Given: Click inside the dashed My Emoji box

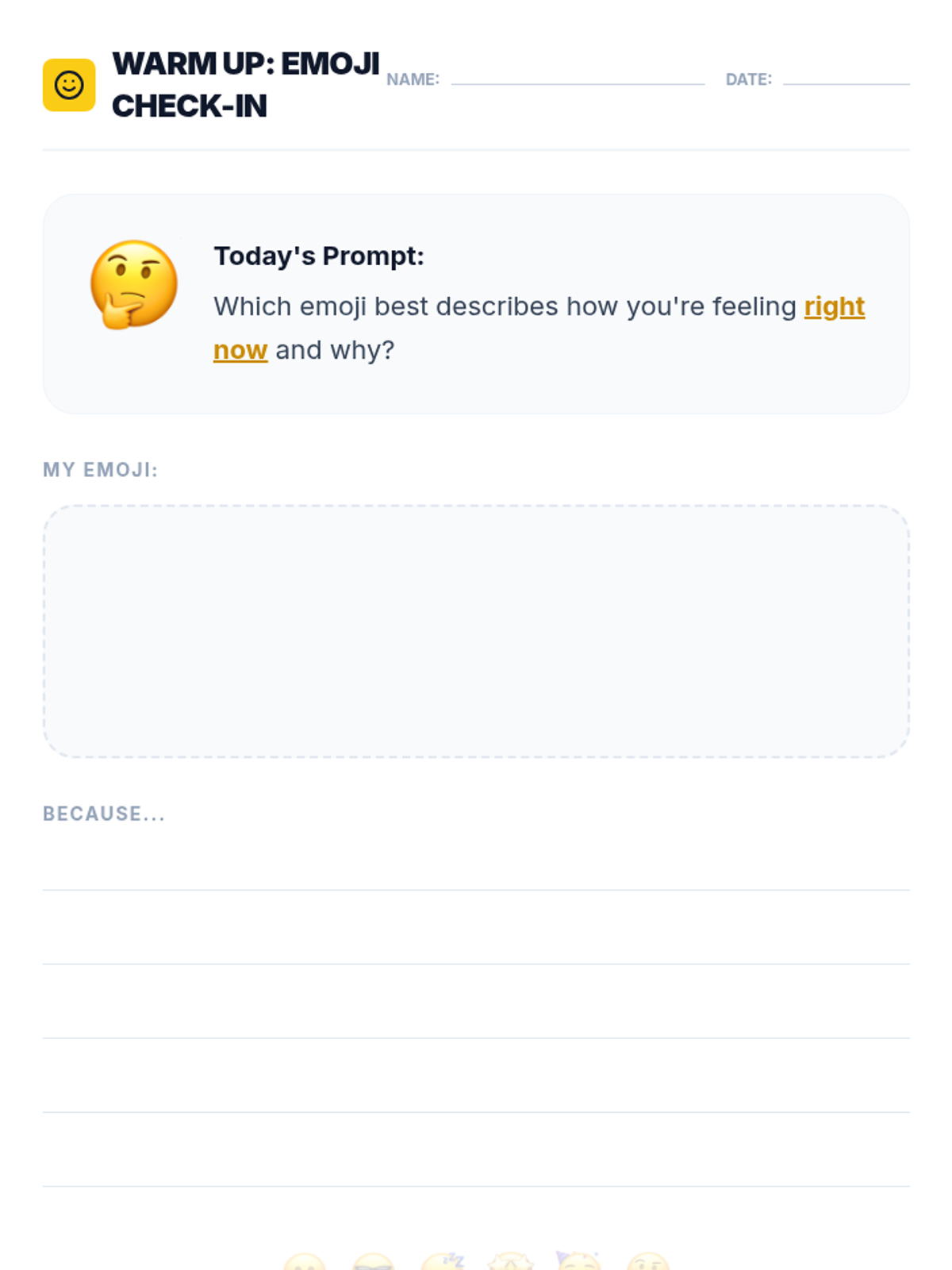Looking at the screenshot, I should pos(476,631).
